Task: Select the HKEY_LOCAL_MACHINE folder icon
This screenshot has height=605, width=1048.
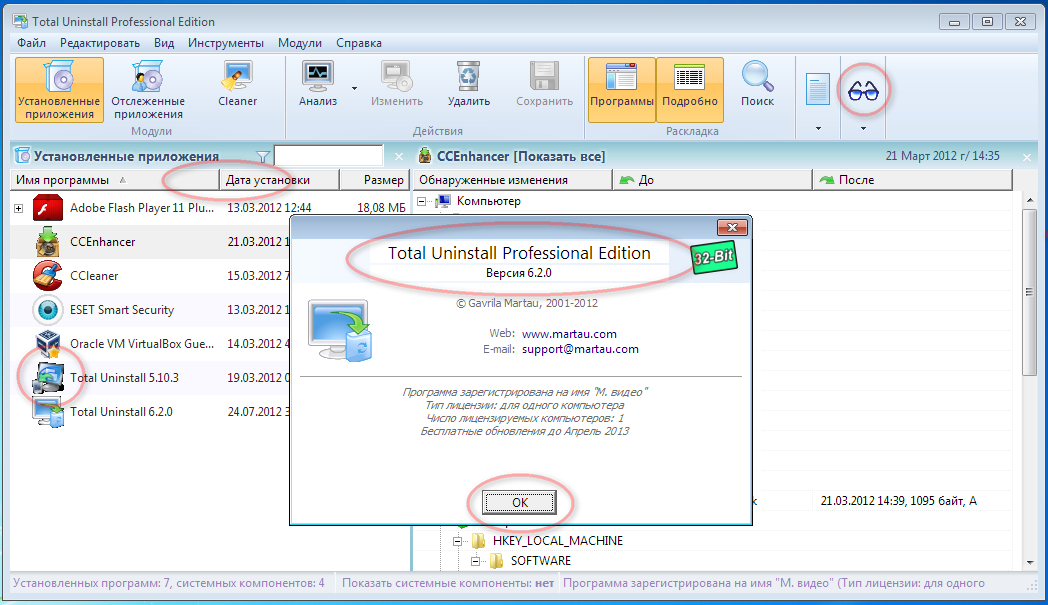Action: coord(479,541)
